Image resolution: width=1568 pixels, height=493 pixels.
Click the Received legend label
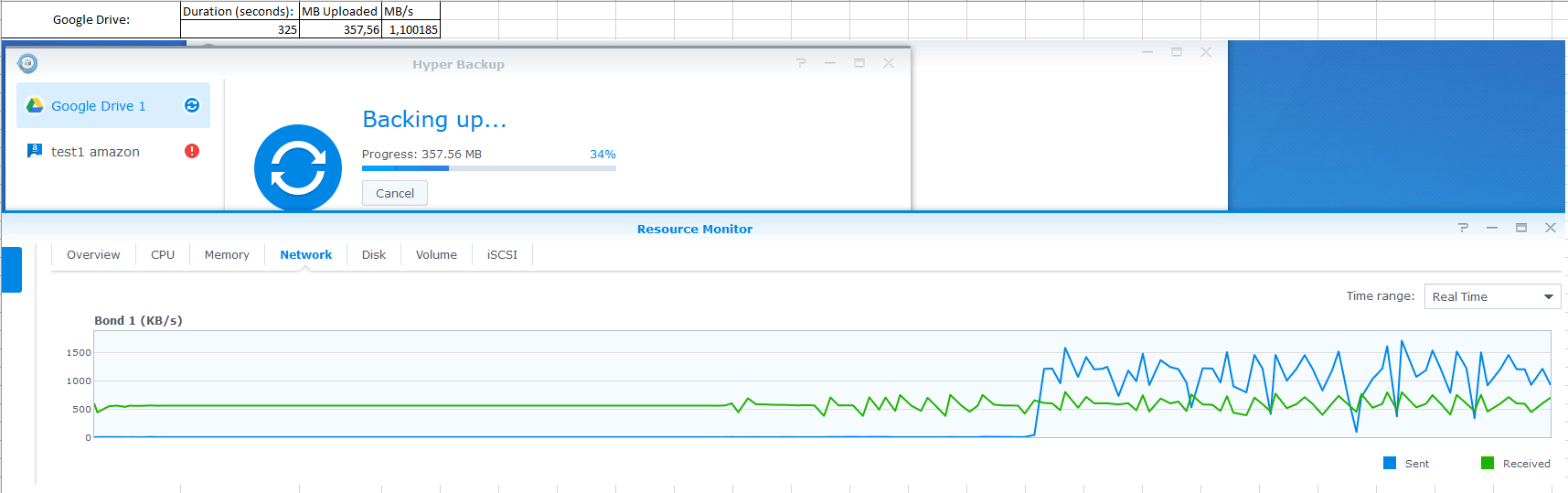click(x=1527, y=464)
